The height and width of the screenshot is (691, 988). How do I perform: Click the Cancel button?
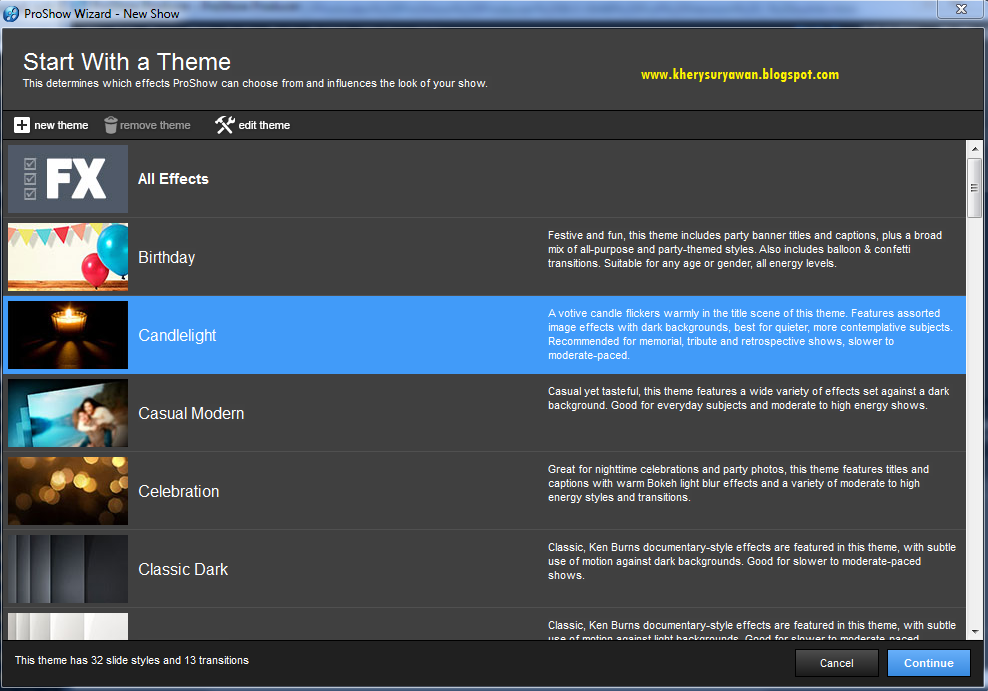(837, 663)
